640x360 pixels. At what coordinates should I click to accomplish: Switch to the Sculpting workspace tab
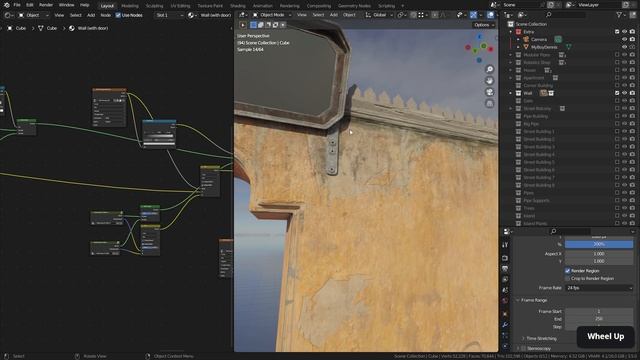click(x=154, y=6)
